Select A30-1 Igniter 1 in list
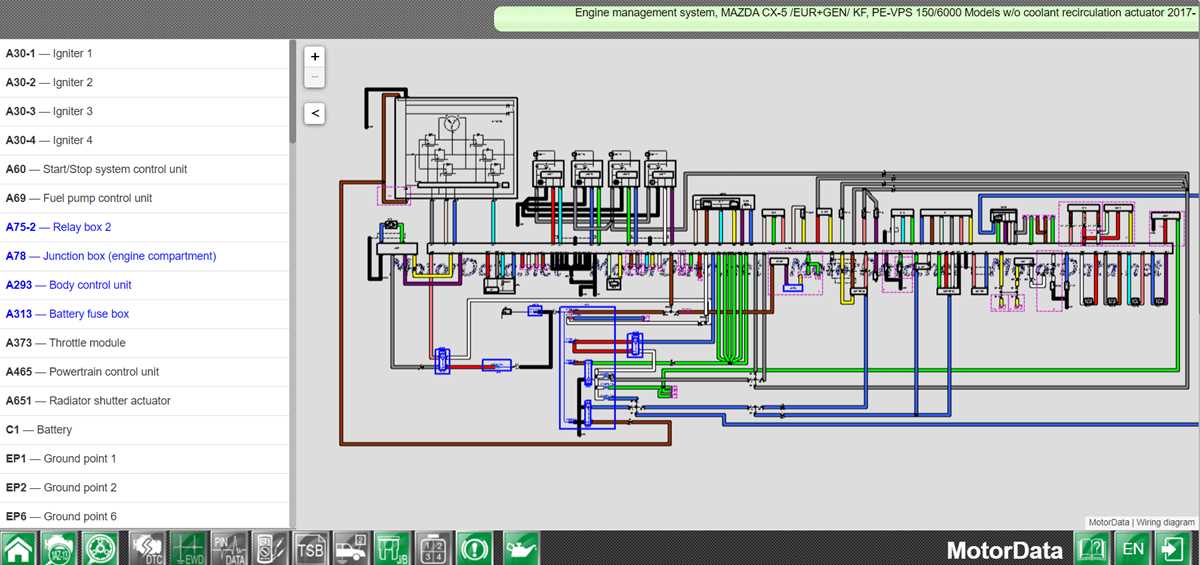The height and width of the screenshot is (565, 1200). [144, 54]
